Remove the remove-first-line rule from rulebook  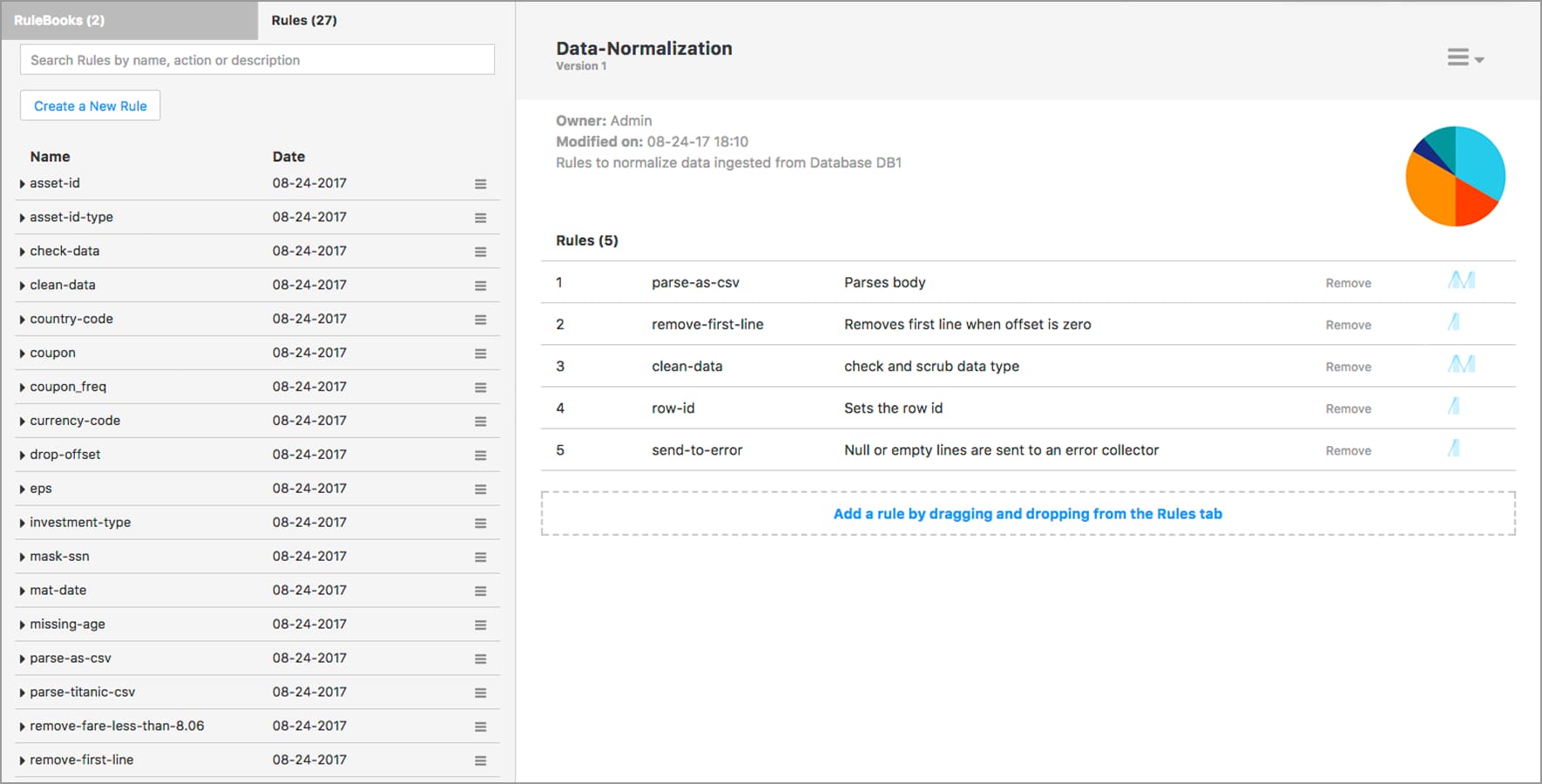(x=1348, y=325)
